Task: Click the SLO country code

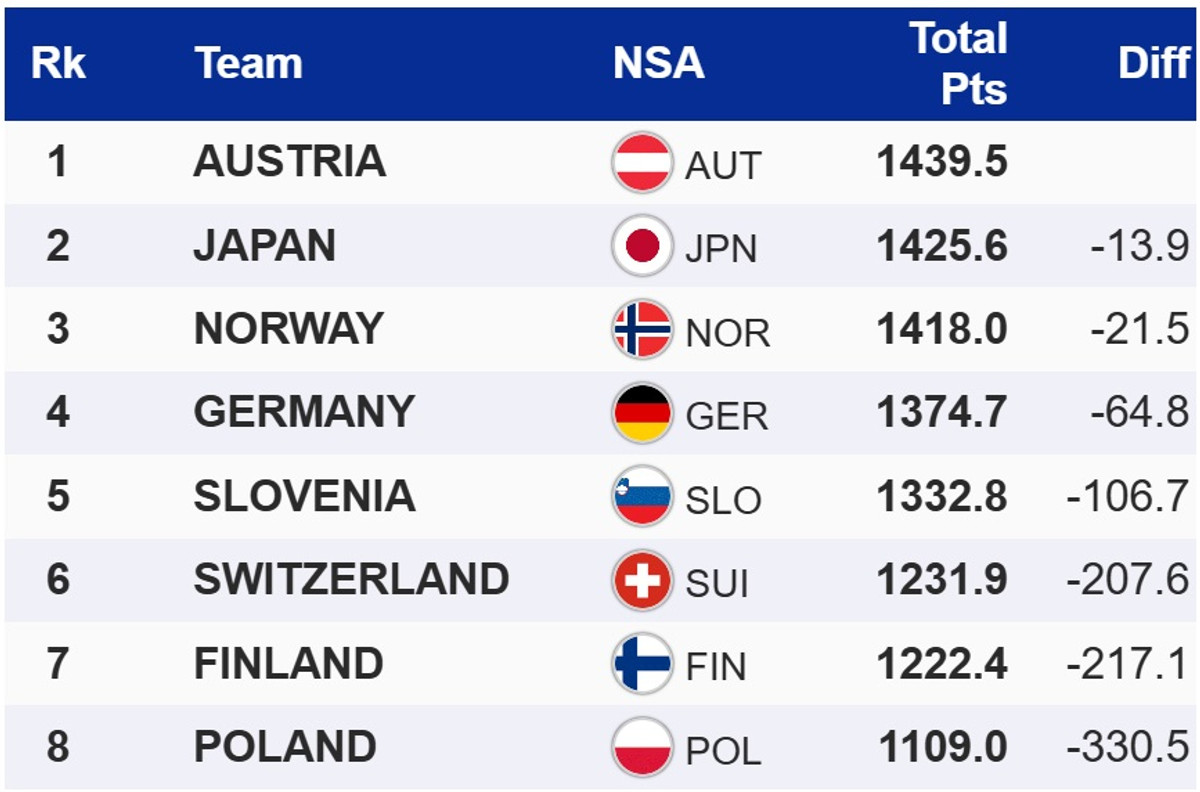Action: coord(723,499)
